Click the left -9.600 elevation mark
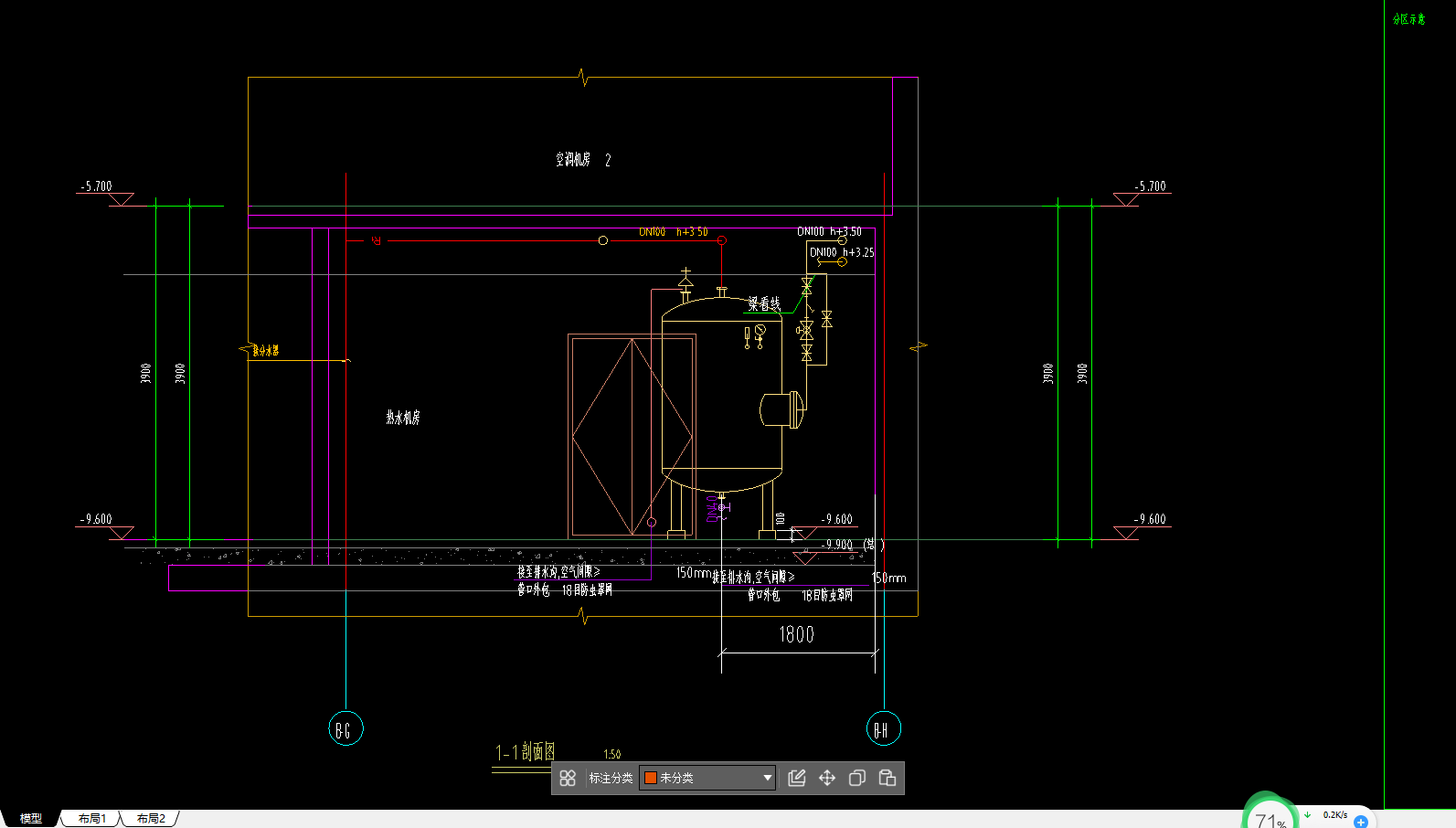The image size is (1456, 828). pos(95,519)
